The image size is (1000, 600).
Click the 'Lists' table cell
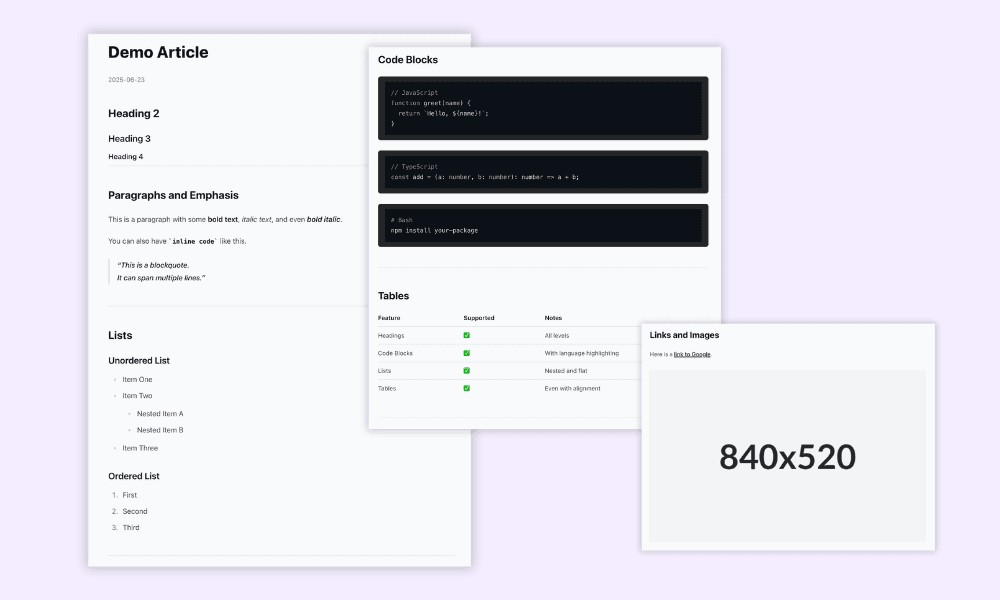pyautogui.click(x=385, y=370)
